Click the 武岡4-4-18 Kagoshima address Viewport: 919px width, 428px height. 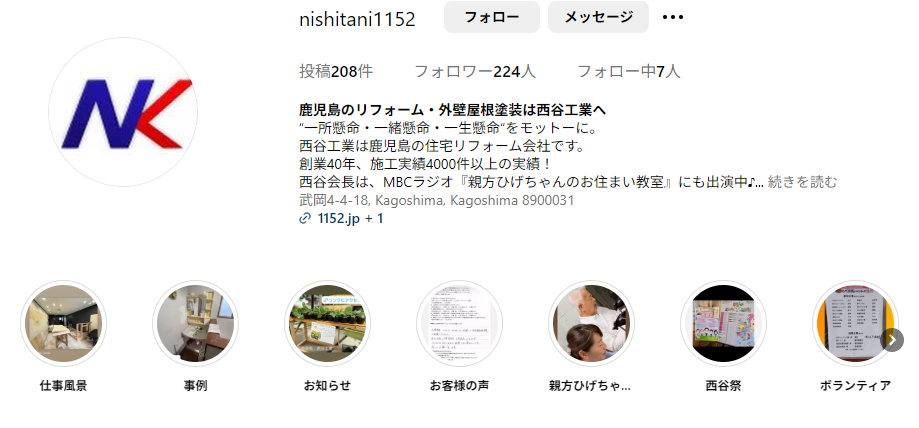pyautogui.click(x=436, y=201)
